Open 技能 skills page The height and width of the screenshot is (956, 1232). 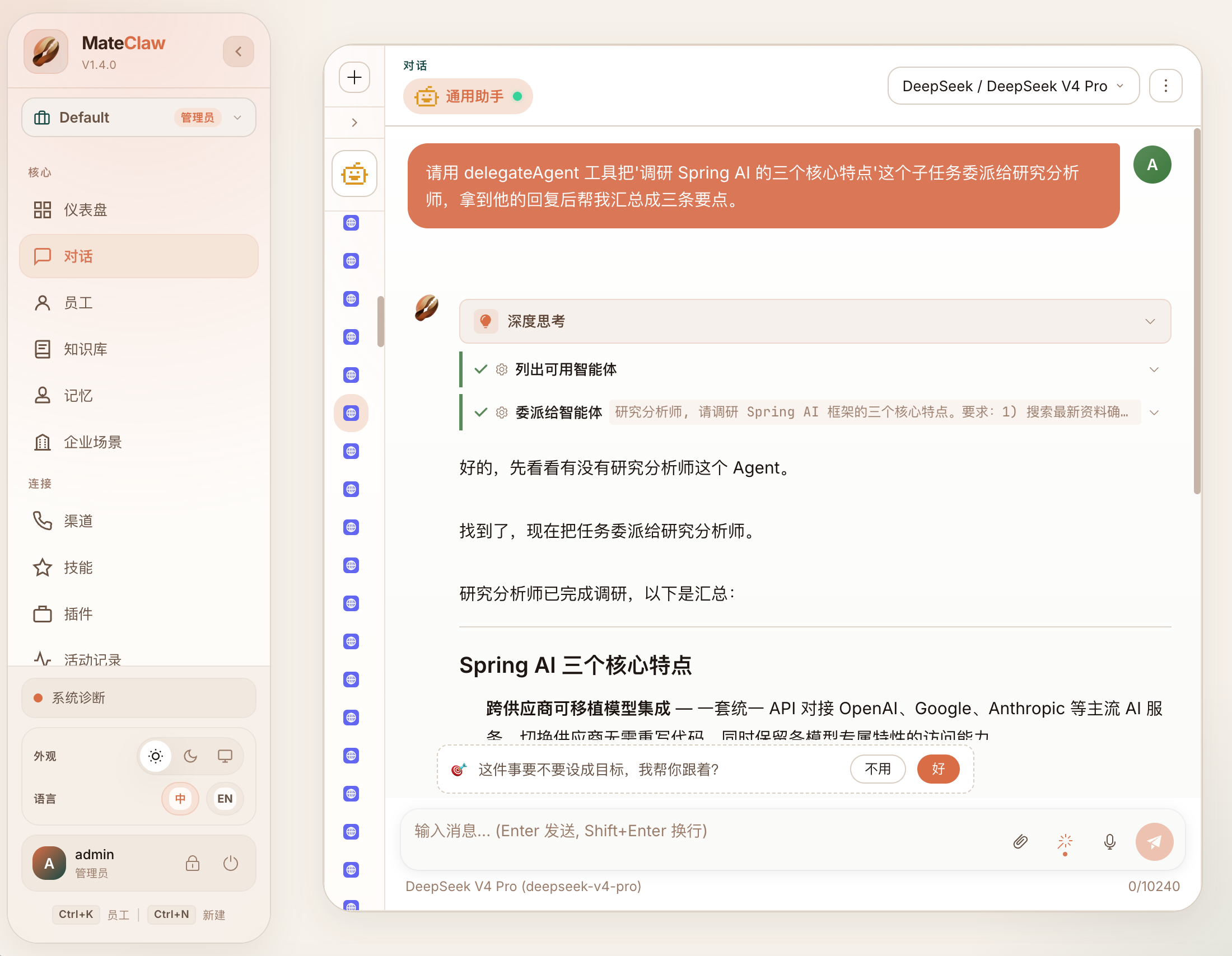139,567
